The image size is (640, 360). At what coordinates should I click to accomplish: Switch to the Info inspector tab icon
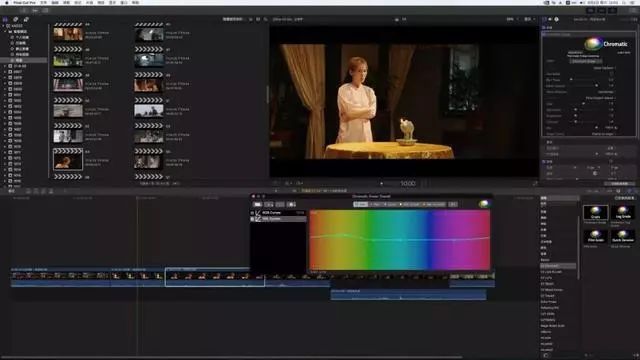pyautogui.click(x=557, y=19)
